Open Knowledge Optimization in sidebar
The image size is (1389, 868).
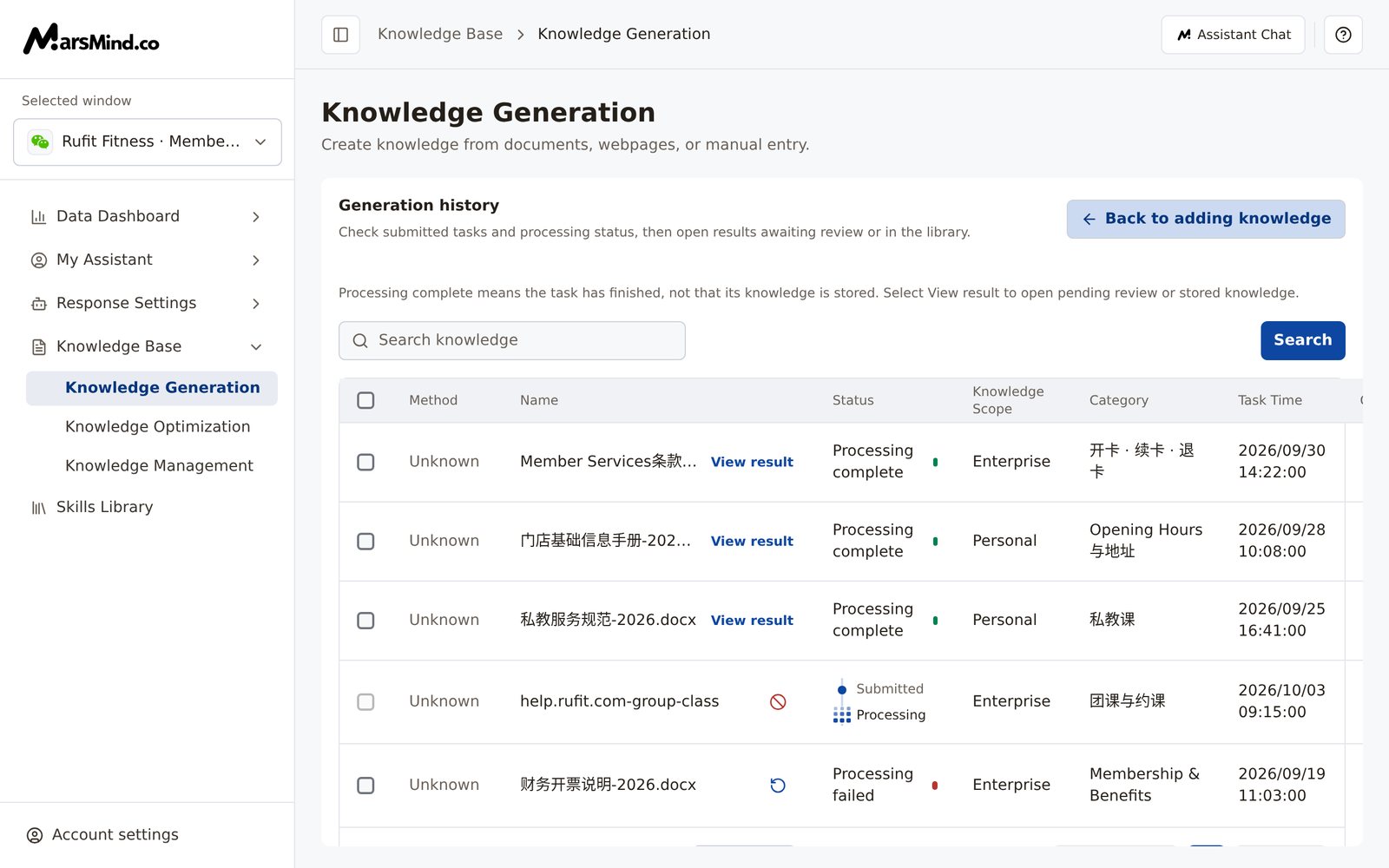(157, 426)
